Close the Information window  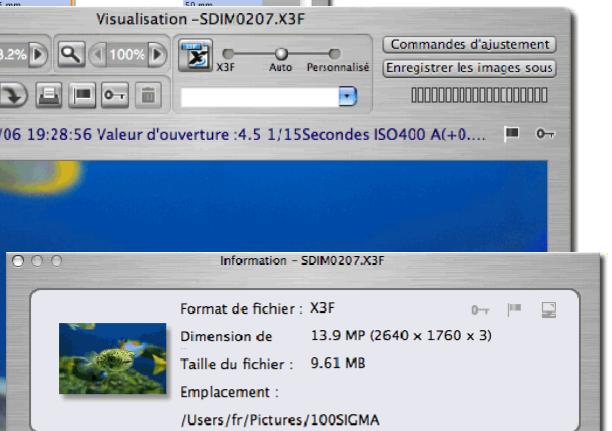(x=18, y=261)
